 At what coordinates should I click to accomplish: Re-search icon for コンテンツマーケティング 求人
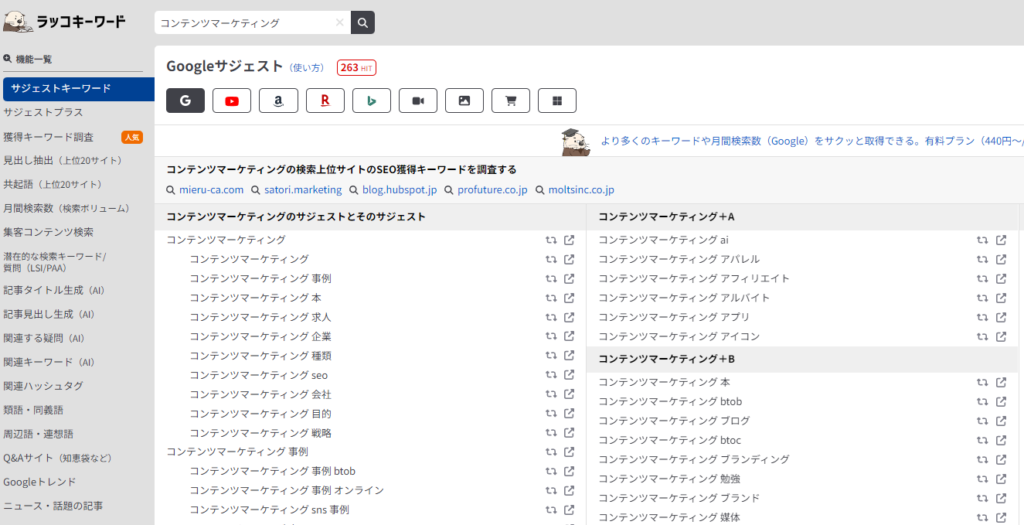[551, 317]
